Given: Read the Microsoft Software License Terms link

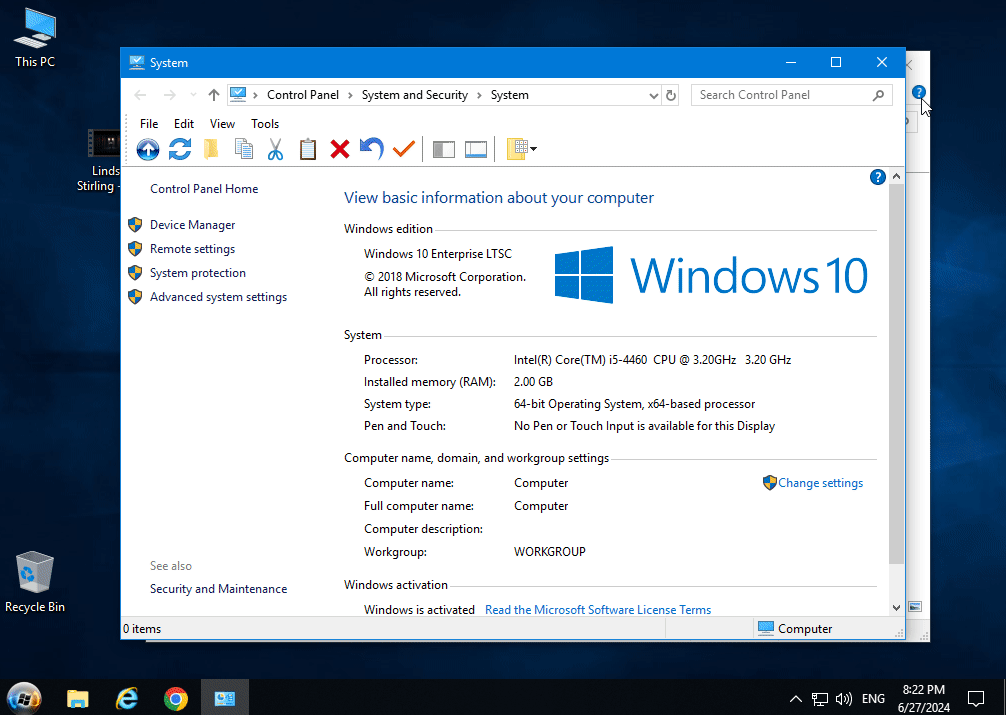Looking at the screenshot, I should click(598, 610).
